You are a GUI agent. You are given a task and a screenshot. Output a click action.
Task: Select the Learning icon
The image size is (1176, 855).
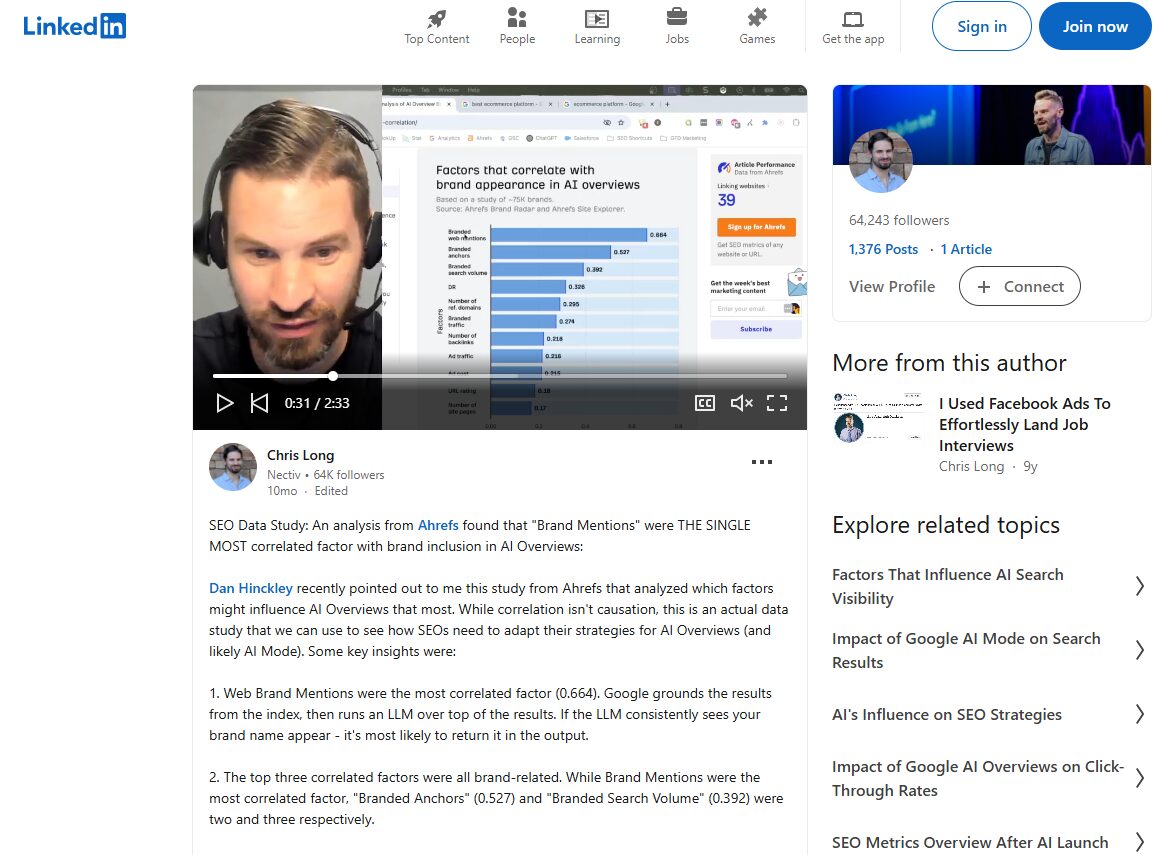(x=597, y=18)
